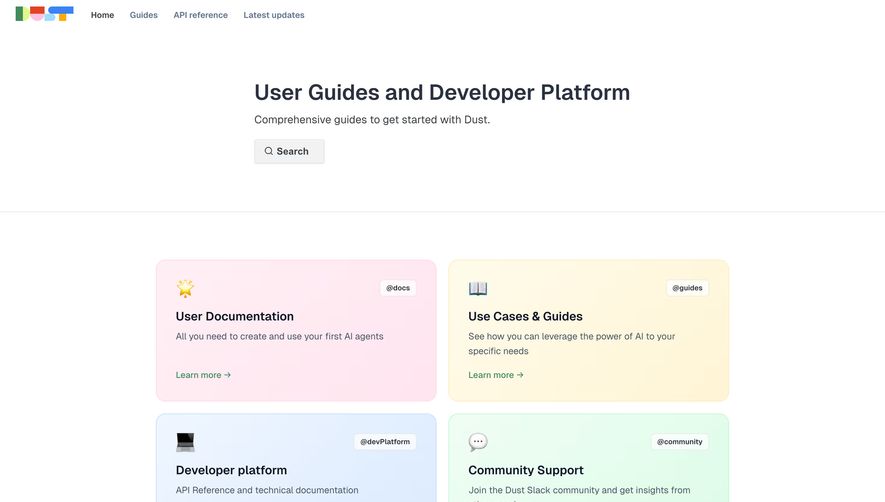Image resolution: width=885 pixels, height=502 pixels.
Task: Click the page heading User Guides and Developer Platform
Action: (x=442, y=93)
